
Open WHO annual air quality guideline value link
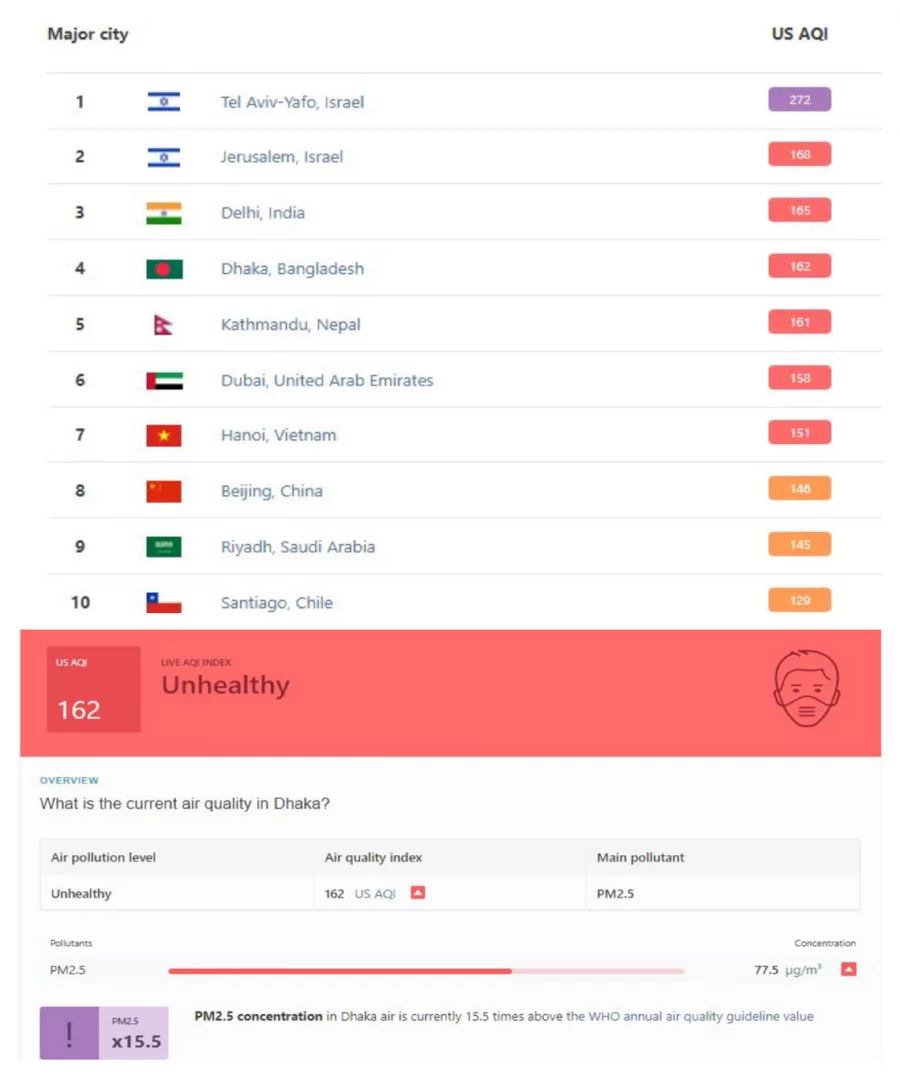(700, 1016)
